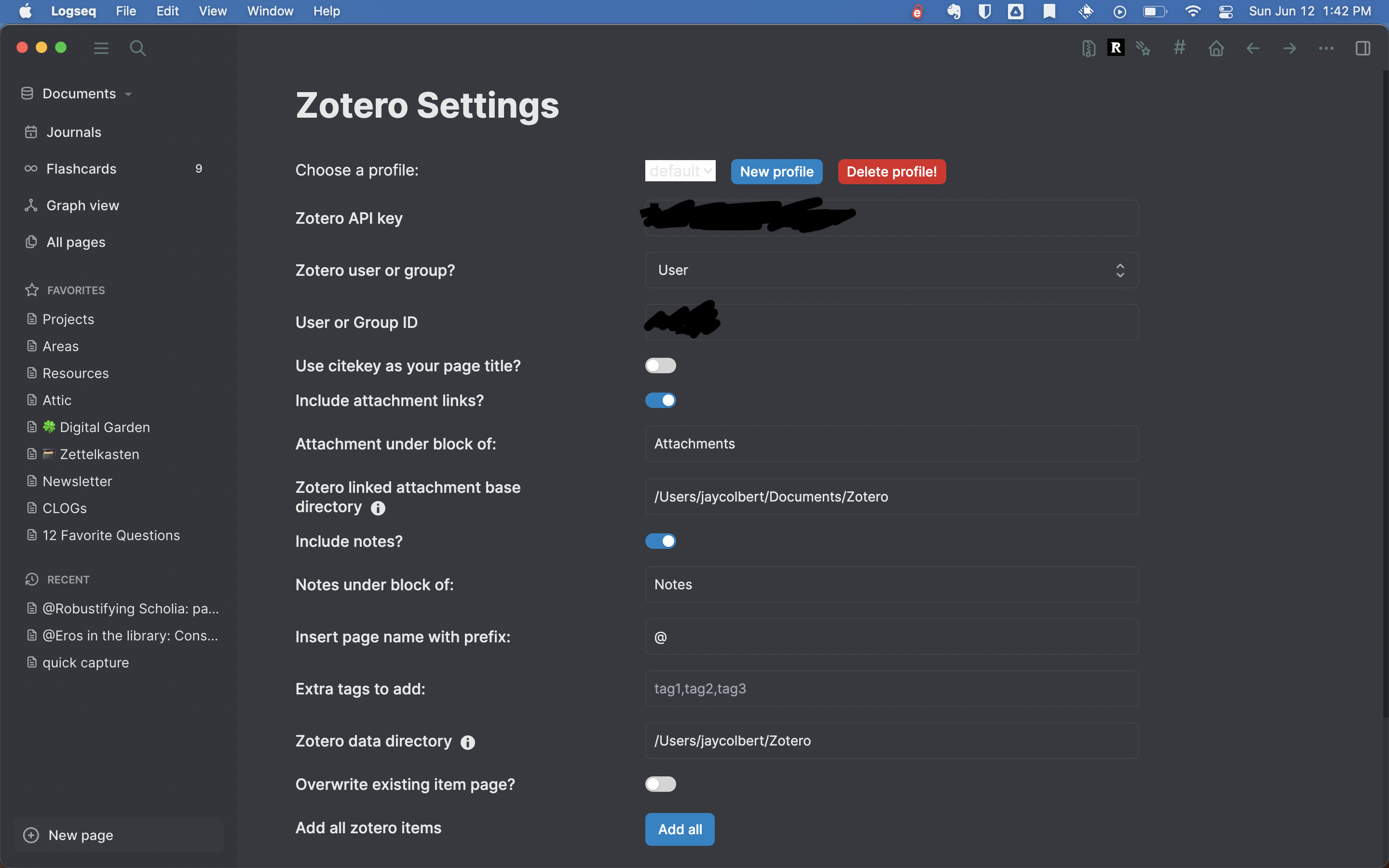Create a New page from the sidebar

[x=118, y=835]
